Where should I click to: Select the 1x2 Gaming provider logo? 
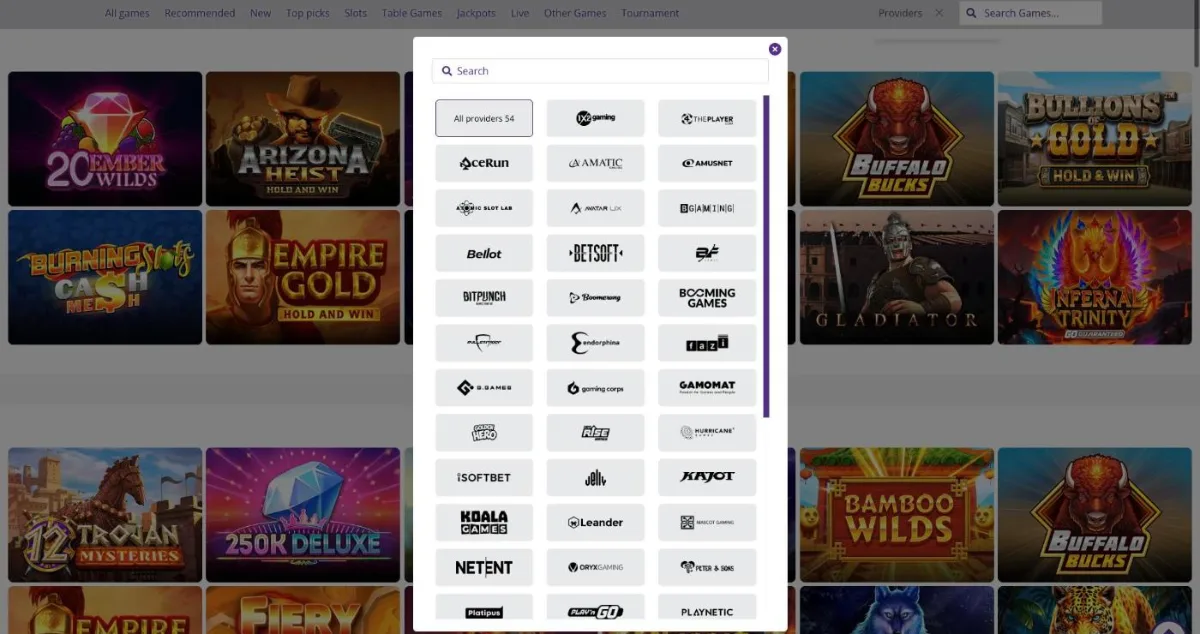(596, 118)
